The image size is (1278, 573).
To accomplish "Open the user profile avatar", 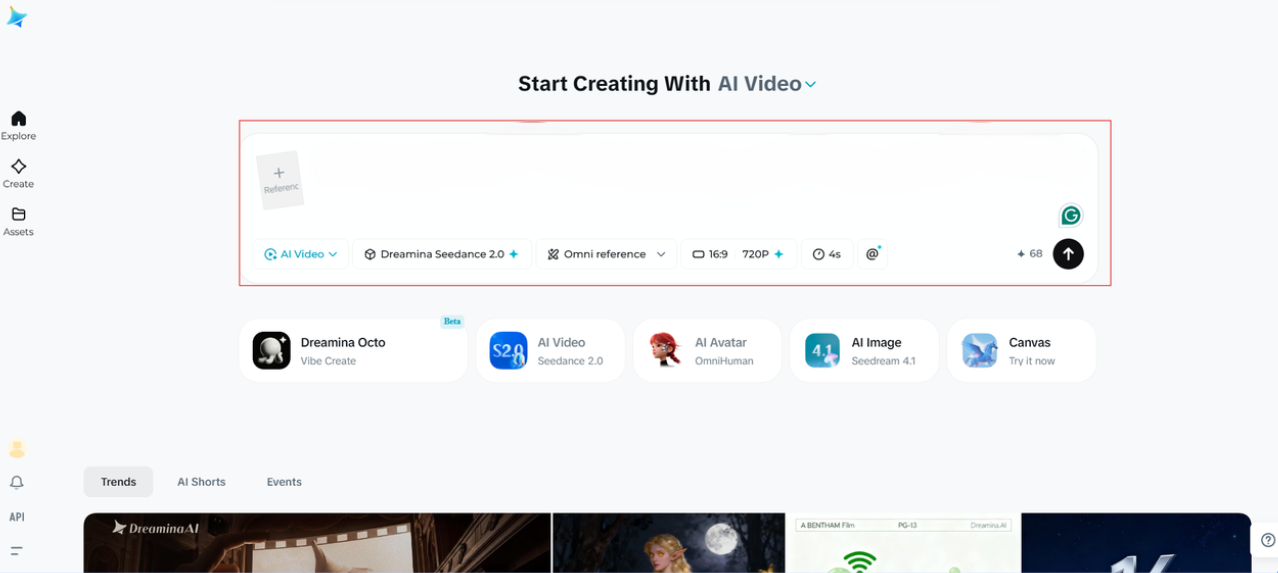I will 17,449.
